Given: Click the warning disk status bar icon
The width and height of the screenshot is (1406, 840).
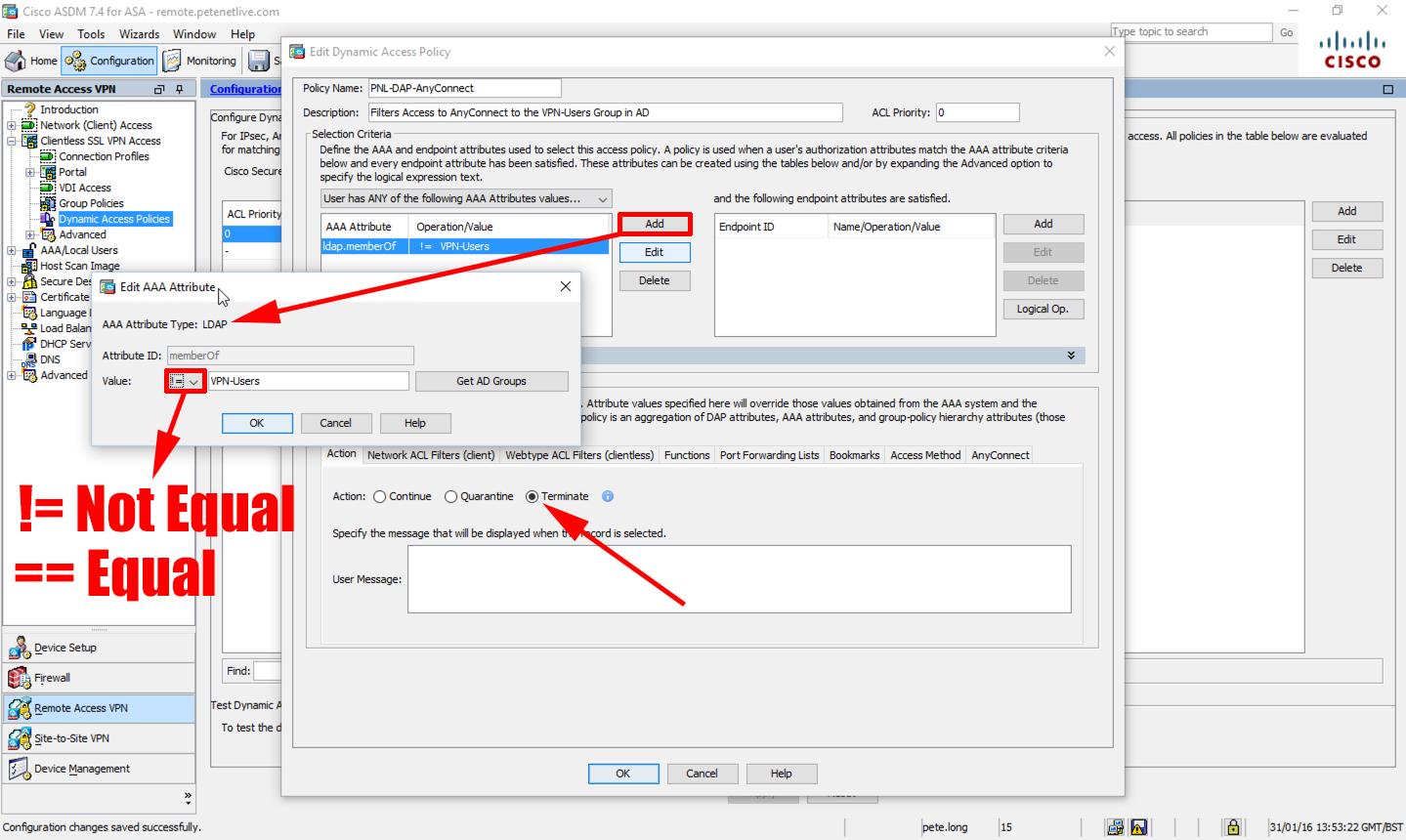Looking at the screenshot, I should (1139, 827).
